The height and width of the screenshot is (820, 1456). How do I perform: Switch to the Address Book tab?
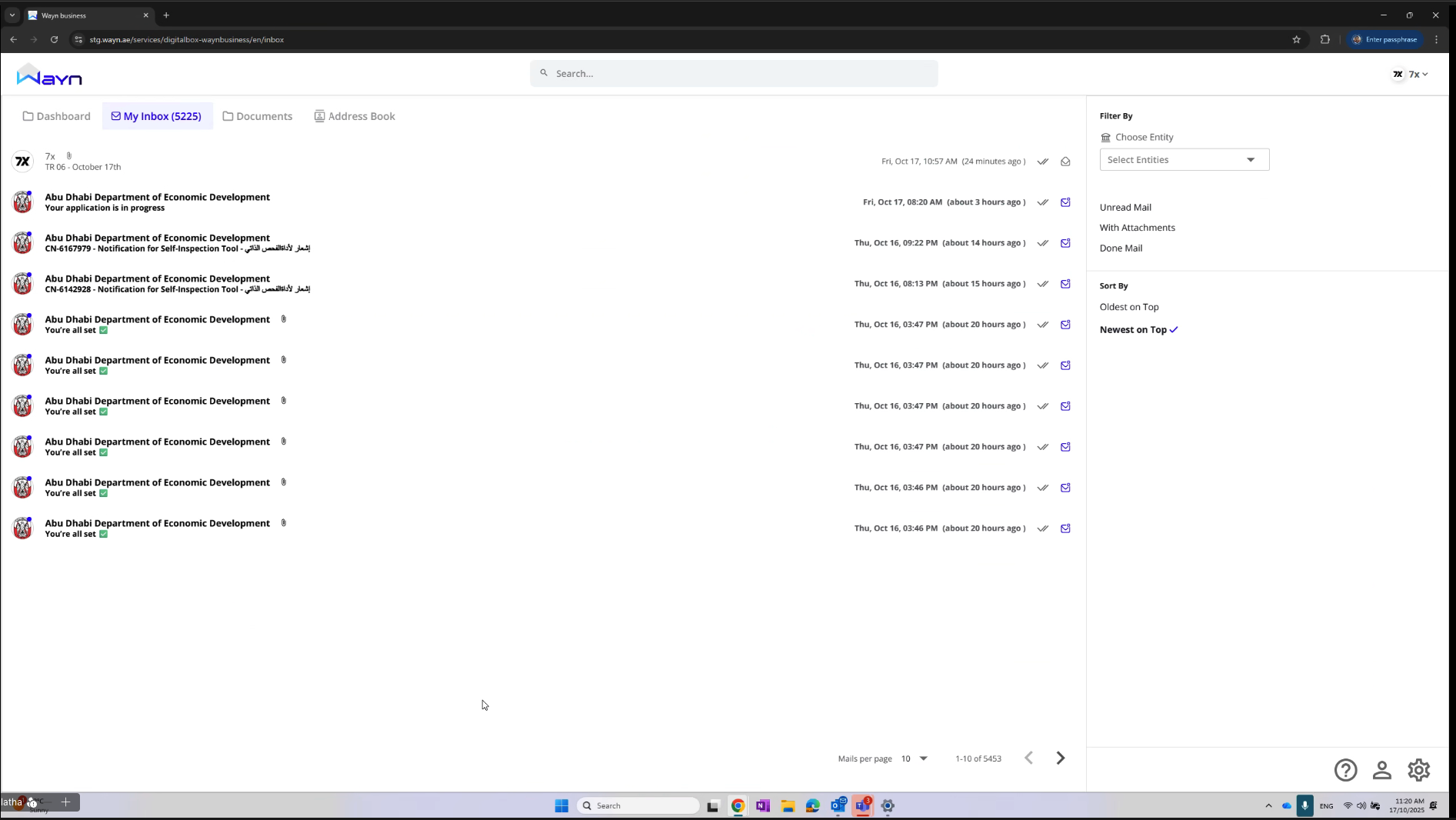point(354,116)
